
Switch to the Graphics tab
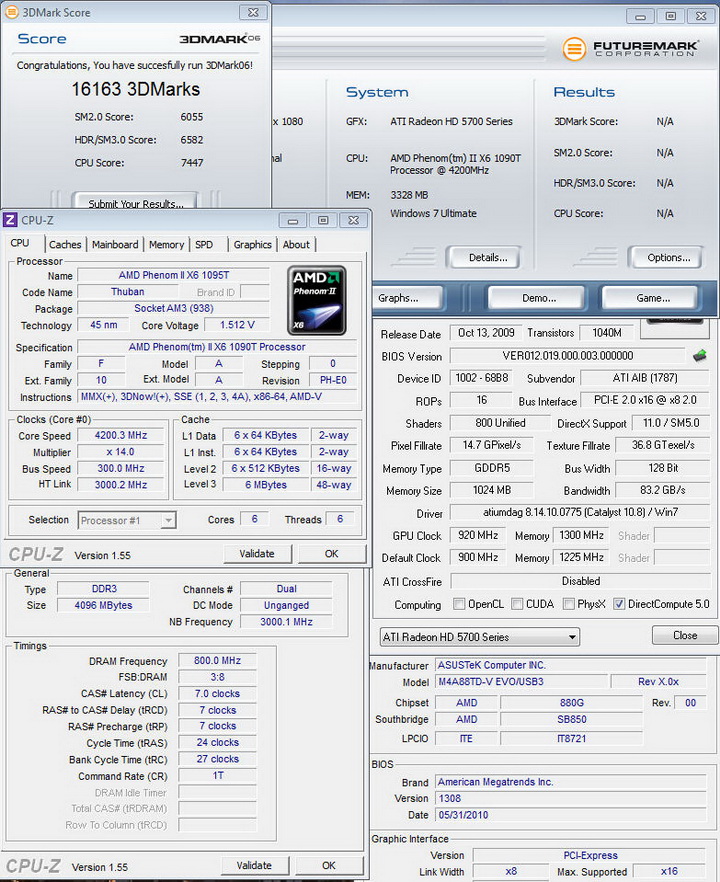coord(253,245)
